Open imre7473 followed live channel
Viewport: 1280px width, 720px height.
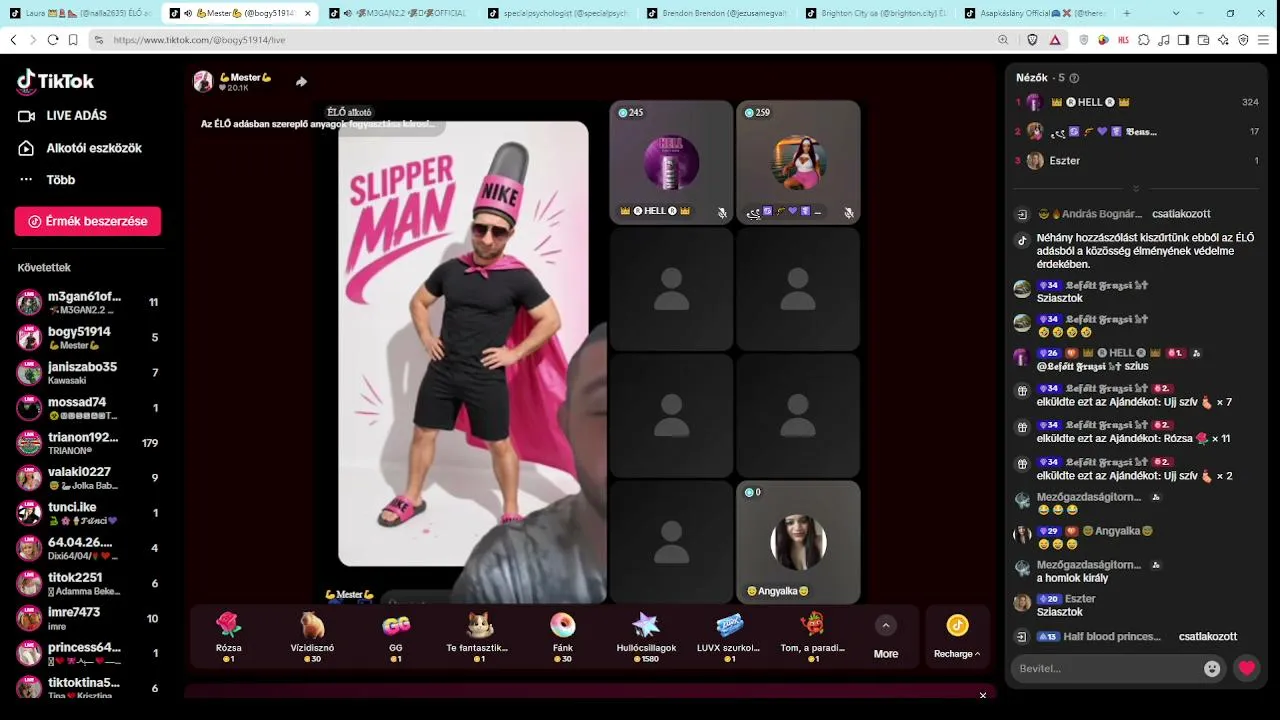[x=88, y=618]
